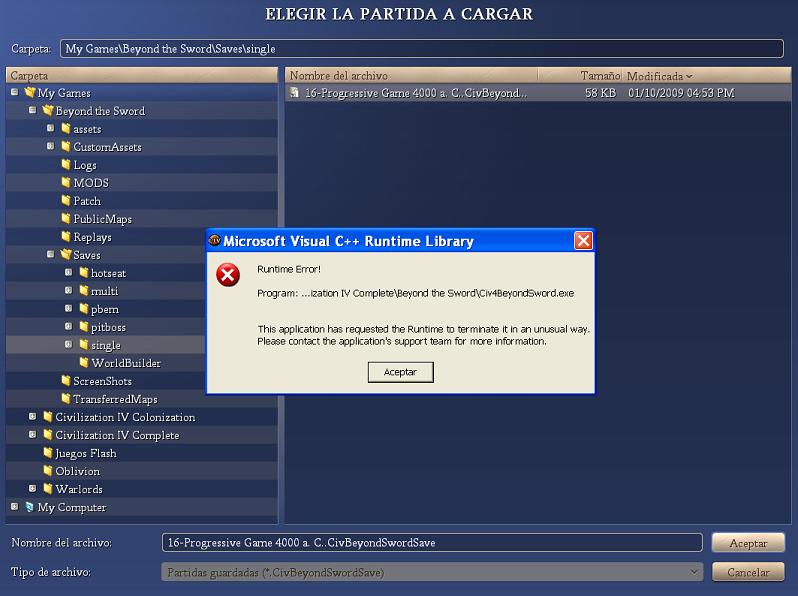Open the Tipo de archivo dropdown
This screenshot has width=798, height=596.
click(695, 572)
